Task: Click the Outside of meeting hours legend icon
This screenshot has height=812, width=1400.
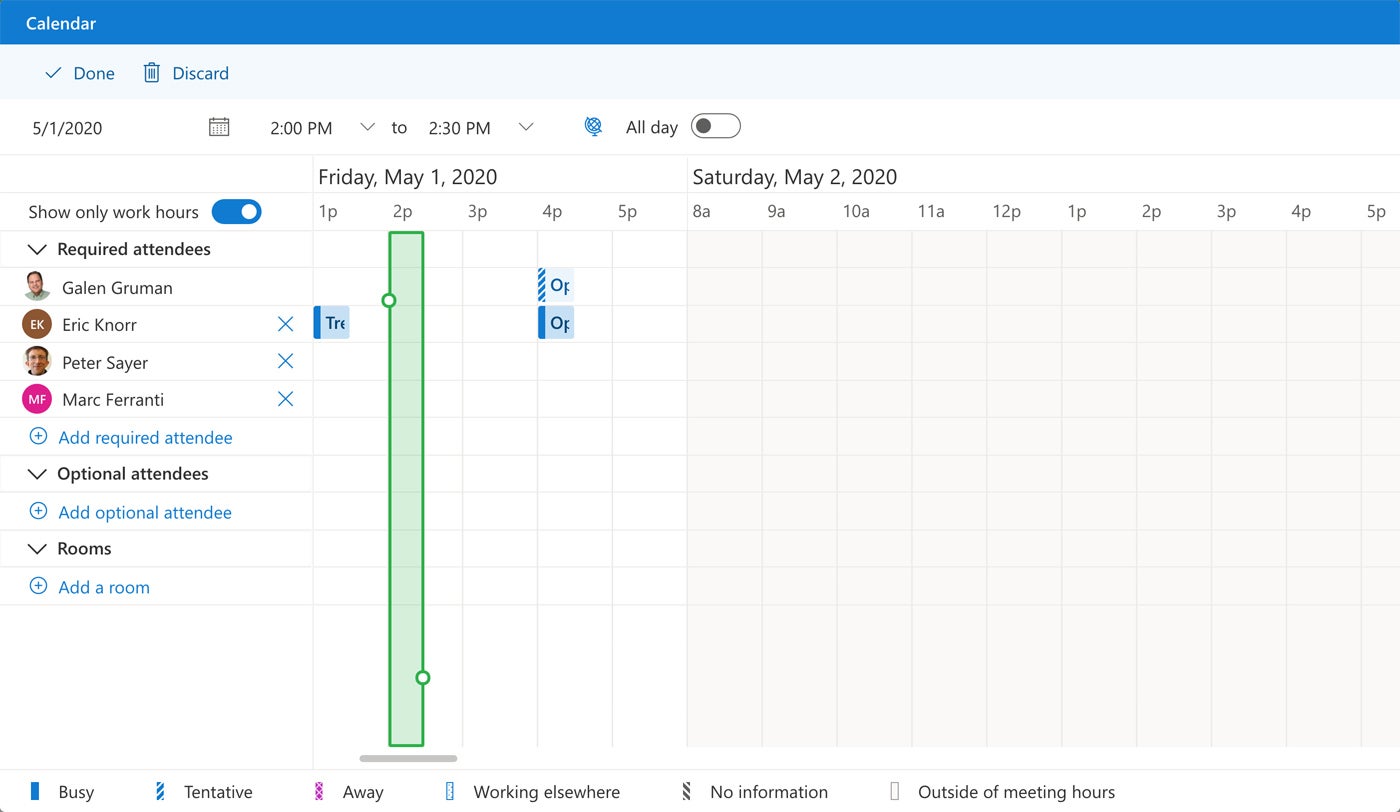Action: 895,791
